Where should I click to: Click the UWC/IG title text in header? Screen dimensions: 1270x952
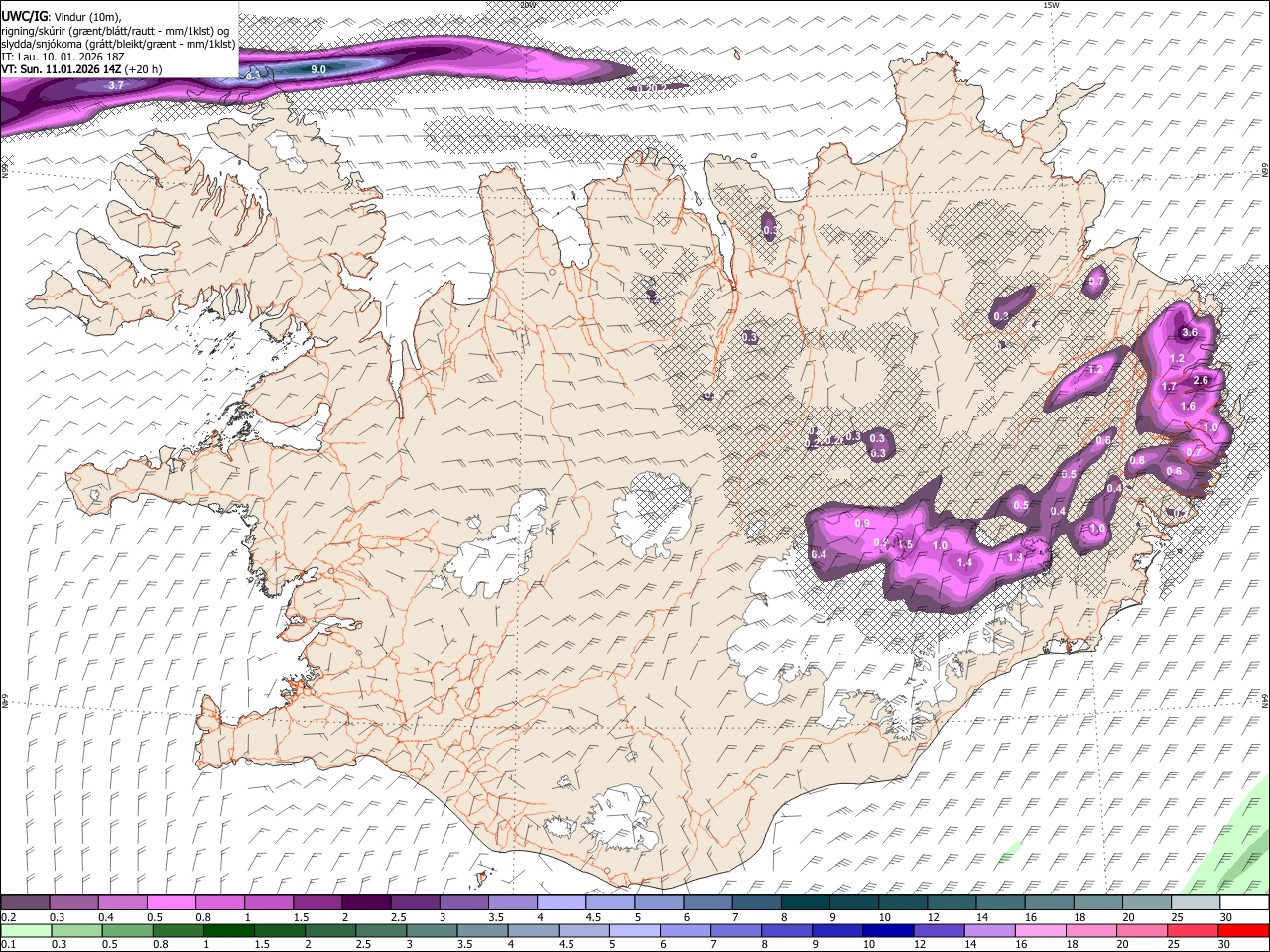click(x=24, y=17)
